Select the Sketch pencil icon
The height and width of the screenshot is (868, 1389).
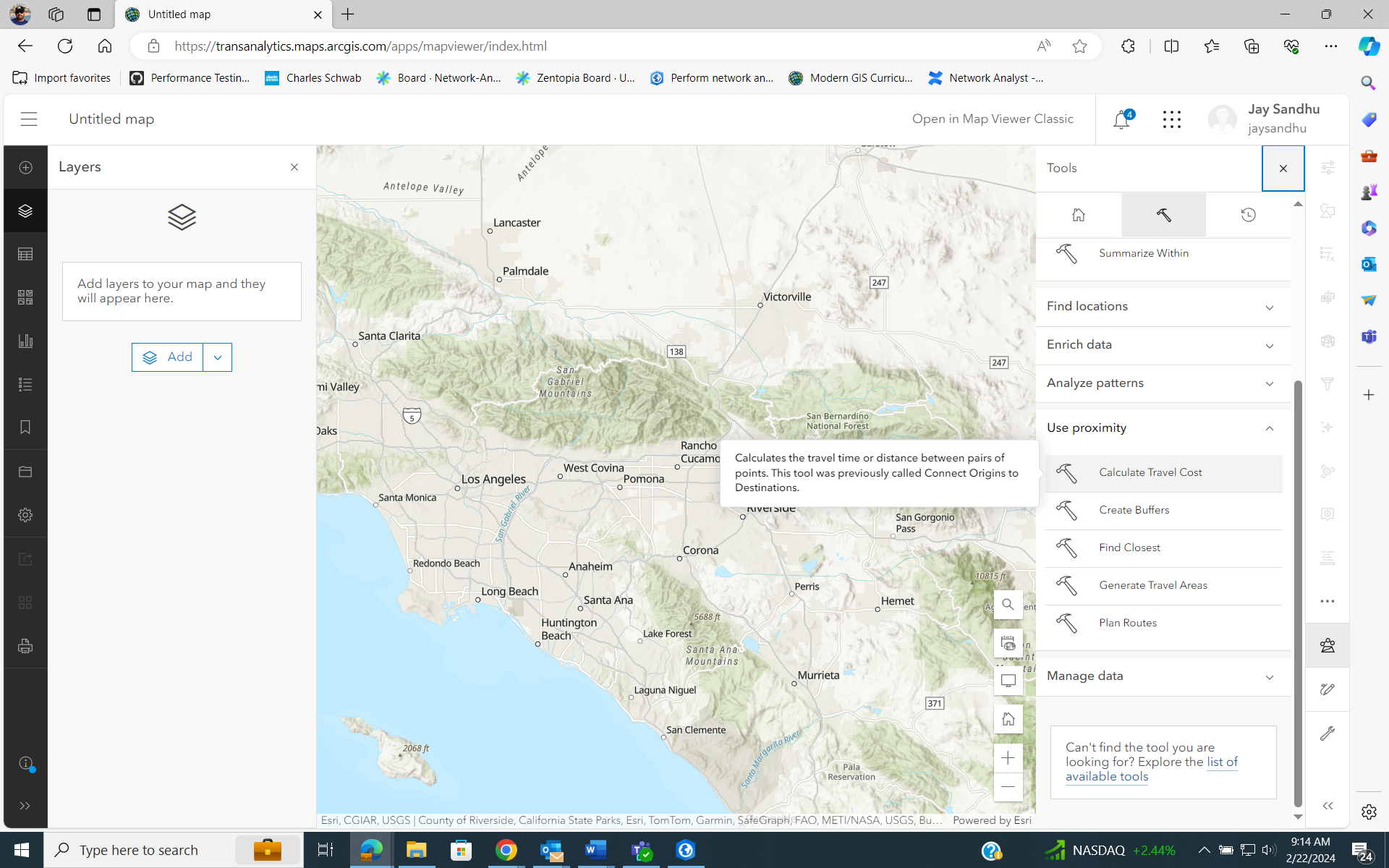[1328, 689]
